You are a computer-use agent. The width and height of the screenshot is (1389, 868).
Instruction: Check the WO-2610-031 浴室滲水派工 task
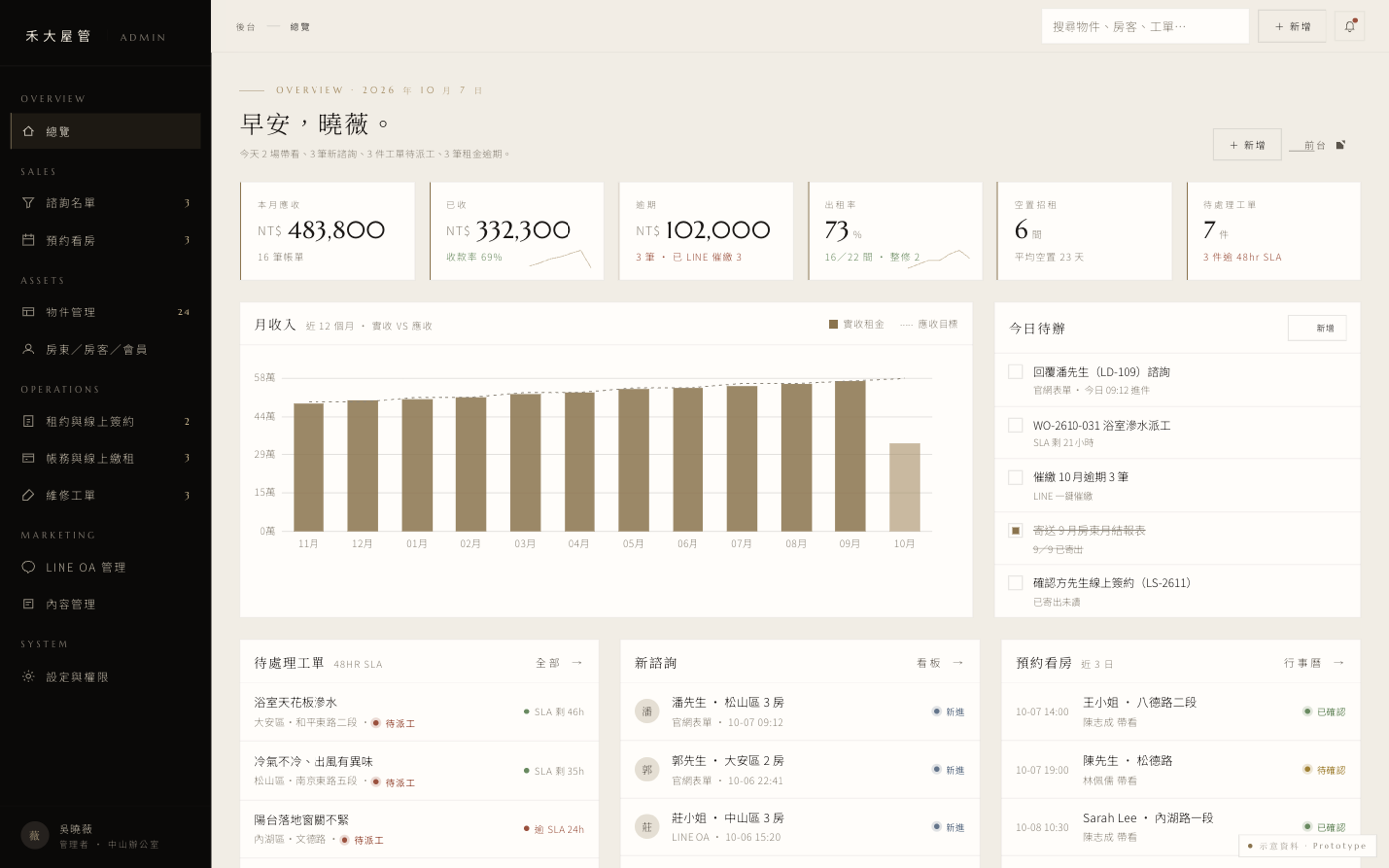(1015, 425)
